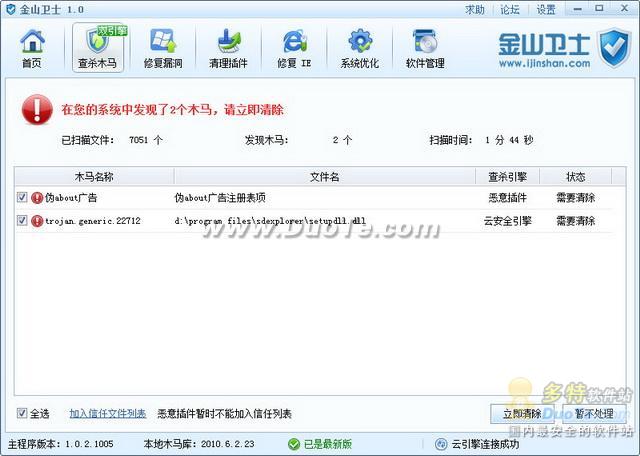640x456 pixels.
Task: Open the 设置 settings menu
Action: pos(546,9)
